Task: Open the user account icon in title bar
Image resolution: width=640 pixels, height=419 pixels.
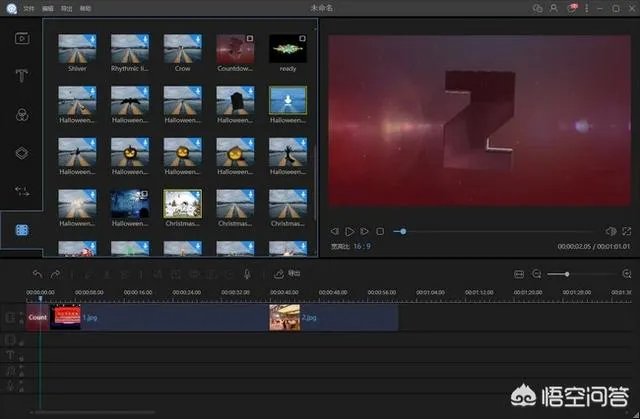Action: coord(553,8)
